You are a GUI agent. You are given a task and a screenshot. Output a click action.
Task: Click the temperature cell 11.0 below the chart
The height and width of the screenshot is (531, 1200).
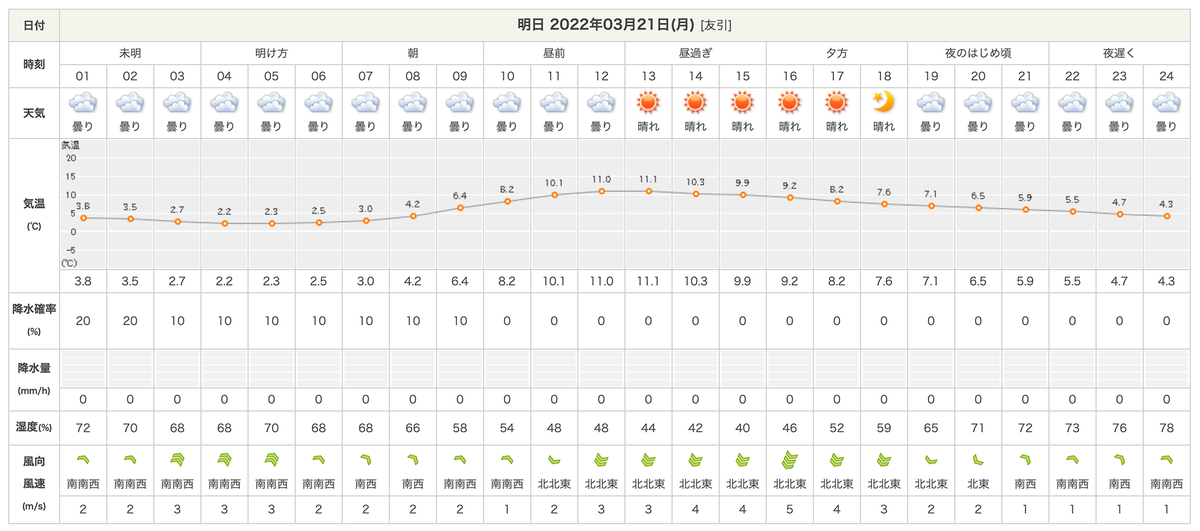click(601, 282)
